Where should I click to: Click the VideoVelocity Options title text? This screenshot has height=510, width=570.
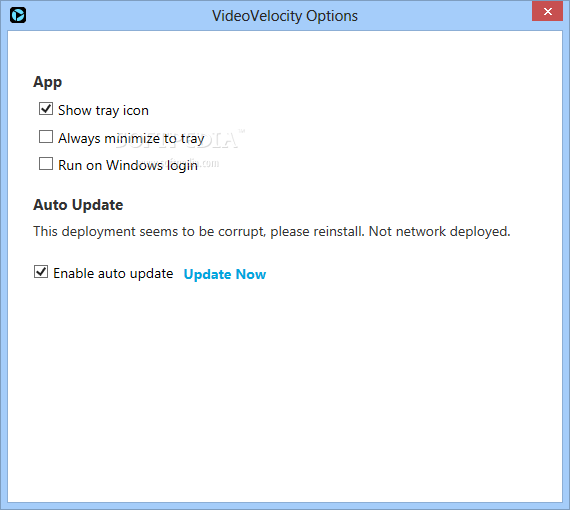pyautogui.click(x=285, y=16)
